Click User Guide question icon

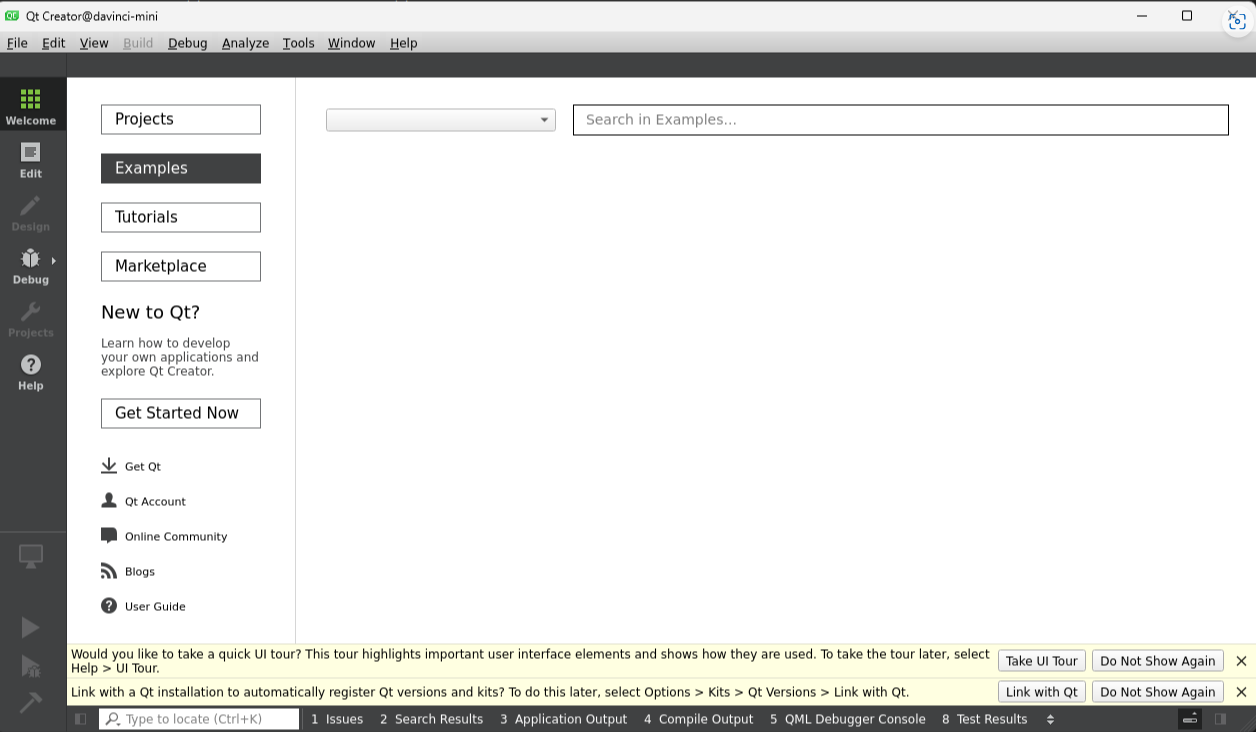pyautogui.click(x=109, y=606)
